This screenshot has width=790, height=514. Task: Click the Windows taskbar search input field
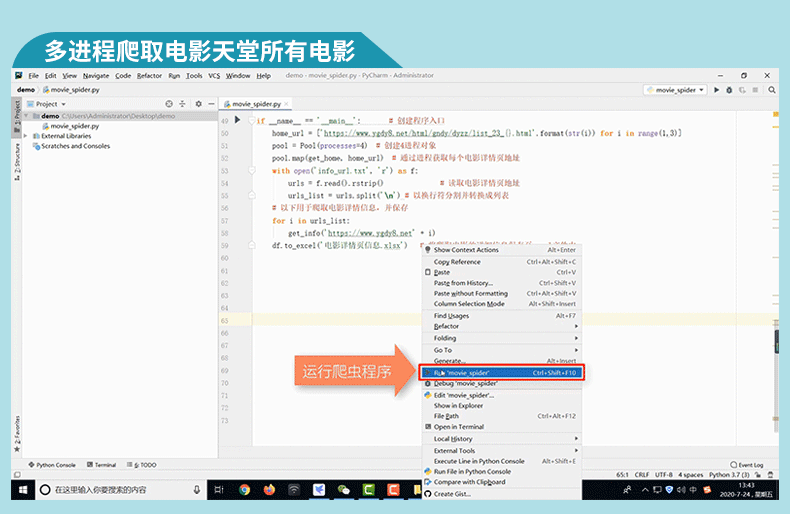[x=121, y=489]
